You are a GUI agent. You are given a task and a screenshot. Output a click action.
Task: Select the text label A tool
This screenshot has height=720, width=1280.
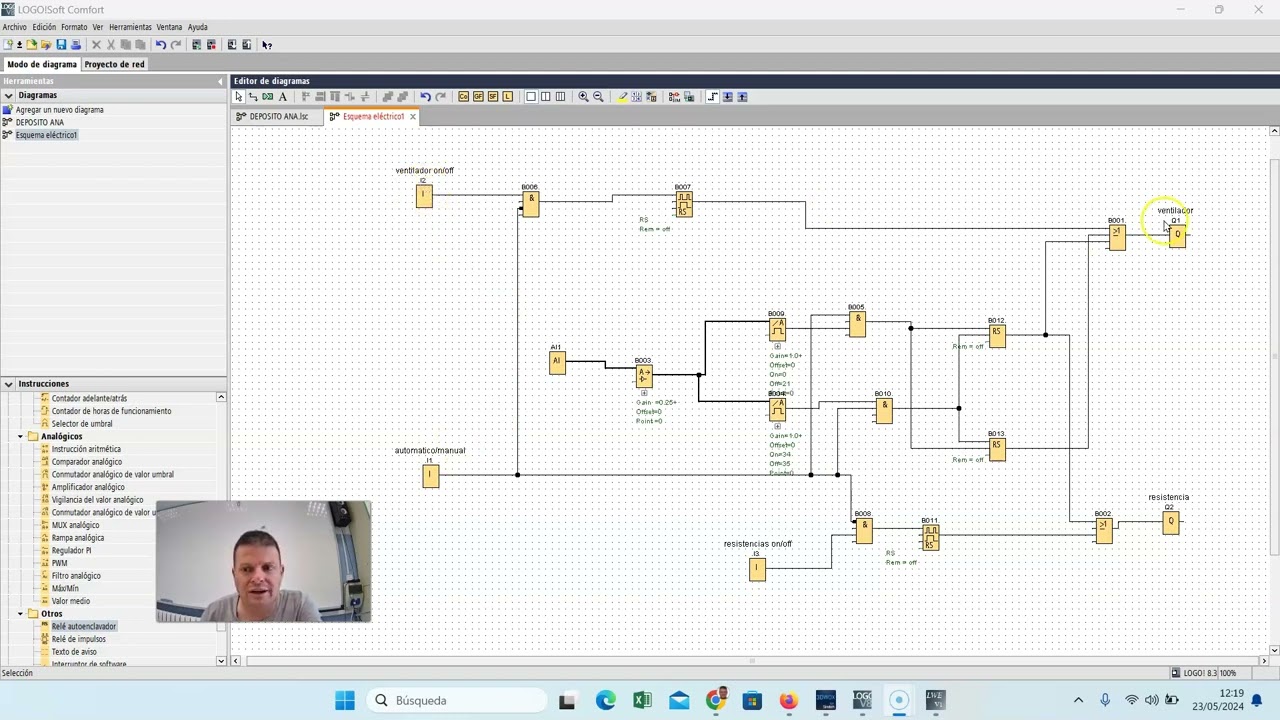click(283, 97)
